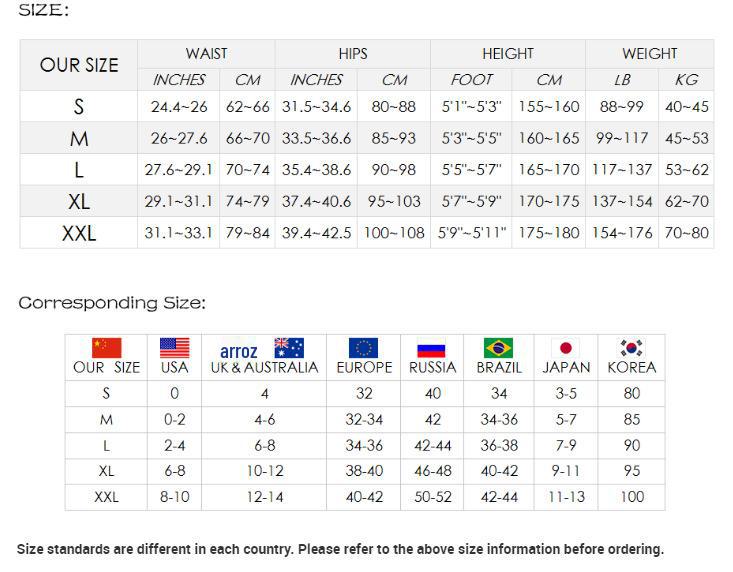
Task: Click the 5'9"~5'11" height cell
Action: pos(473,234)
